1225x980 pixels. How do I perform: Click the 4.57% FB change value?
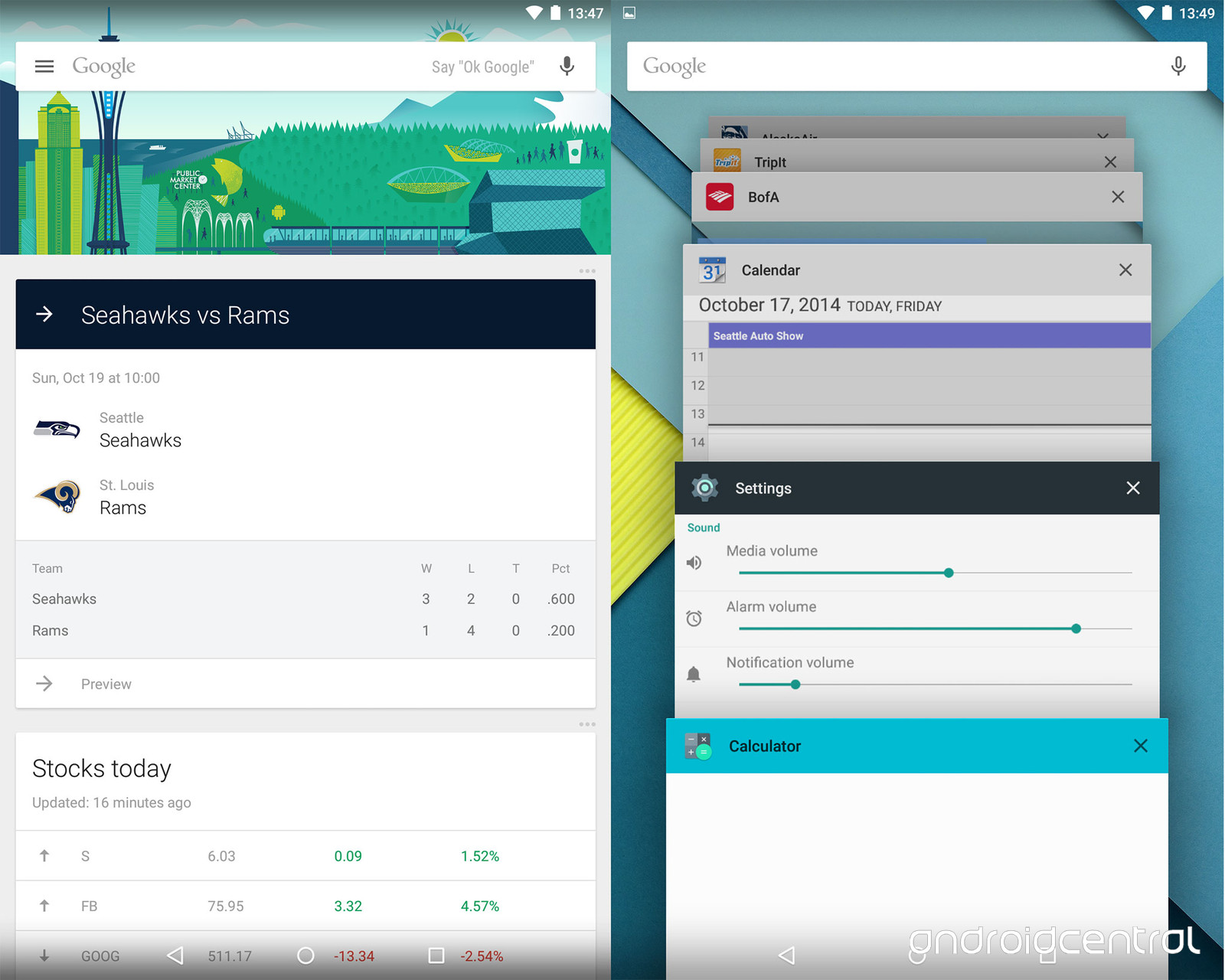480,906
